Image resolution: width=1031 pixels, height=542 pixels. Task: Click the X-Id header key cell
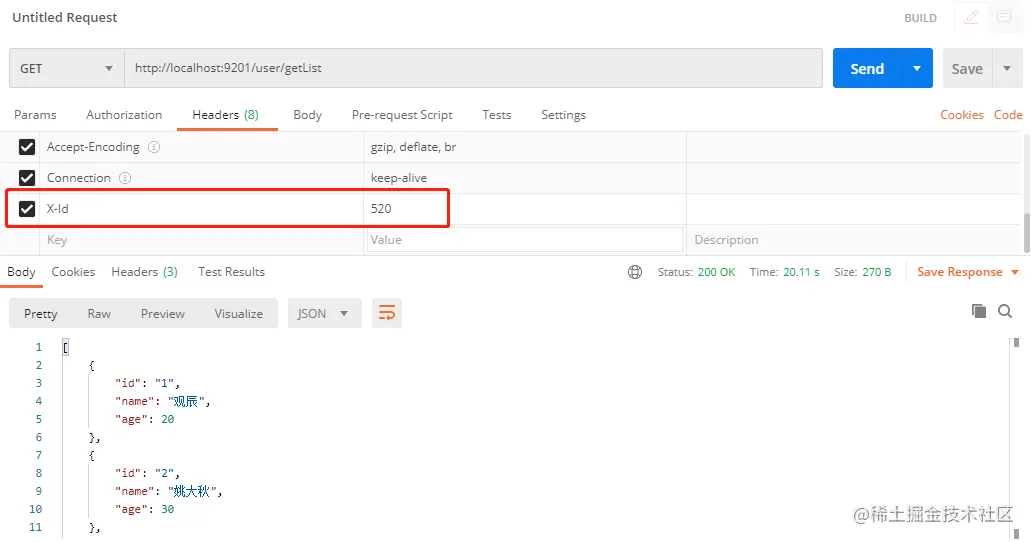(201, 209)
